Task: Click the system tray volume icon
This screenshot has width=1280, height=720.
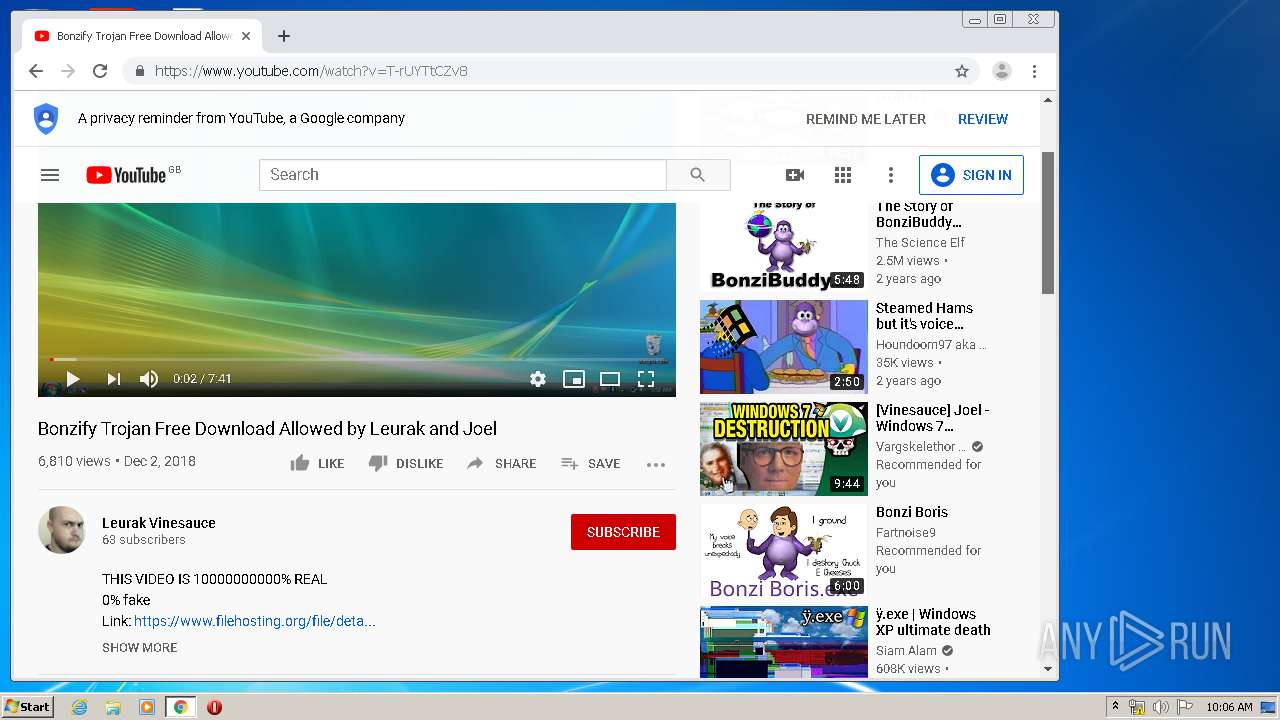Action: 1160,707
